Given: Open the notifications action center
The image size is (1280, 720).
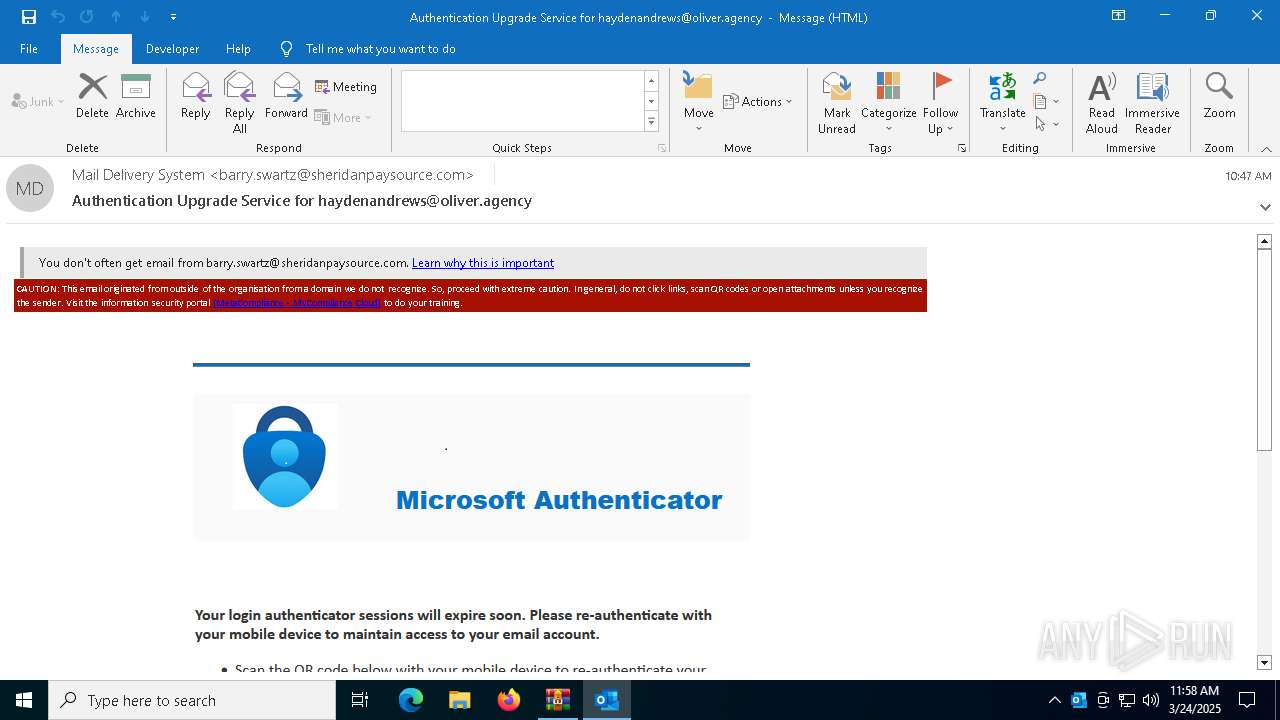Looking at the screenshot, I should tap(1247, 700).
